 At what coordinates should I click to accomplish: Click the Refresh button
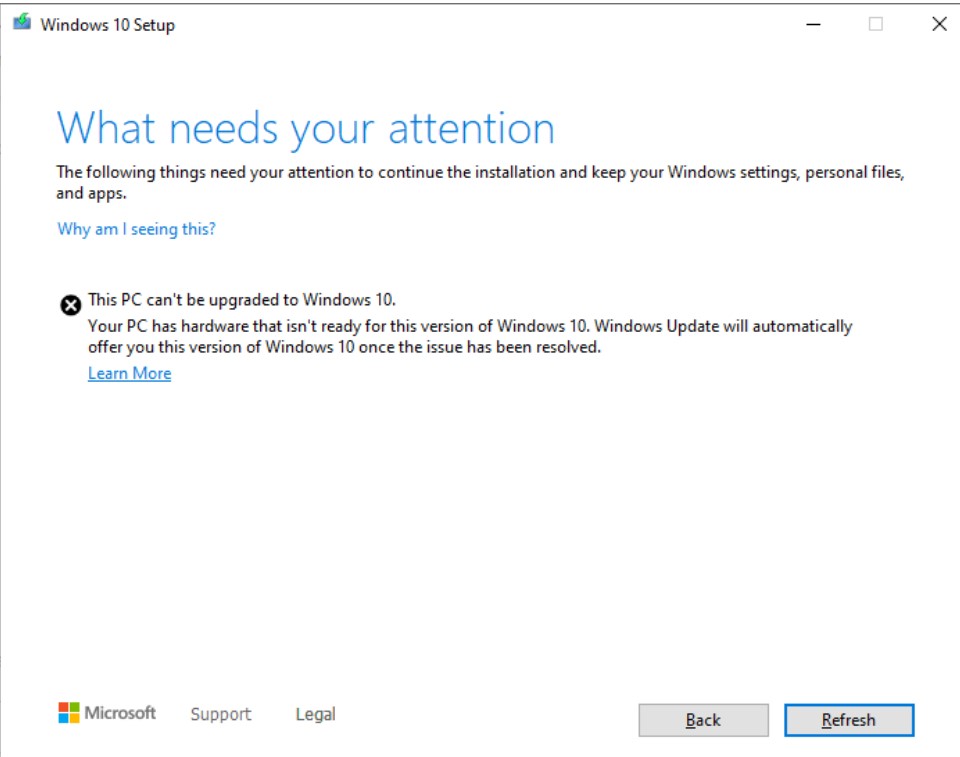pos(849,720)
